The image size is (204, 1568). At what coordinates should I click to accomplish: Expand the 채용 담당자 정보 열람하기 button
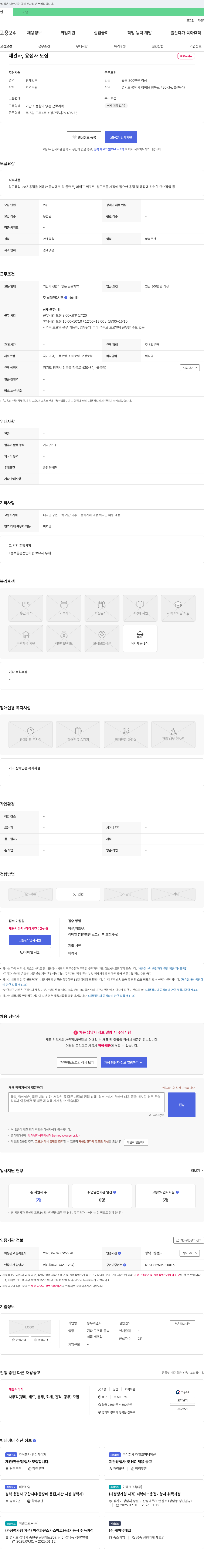pyautogui.click(x=124, y=1062)
